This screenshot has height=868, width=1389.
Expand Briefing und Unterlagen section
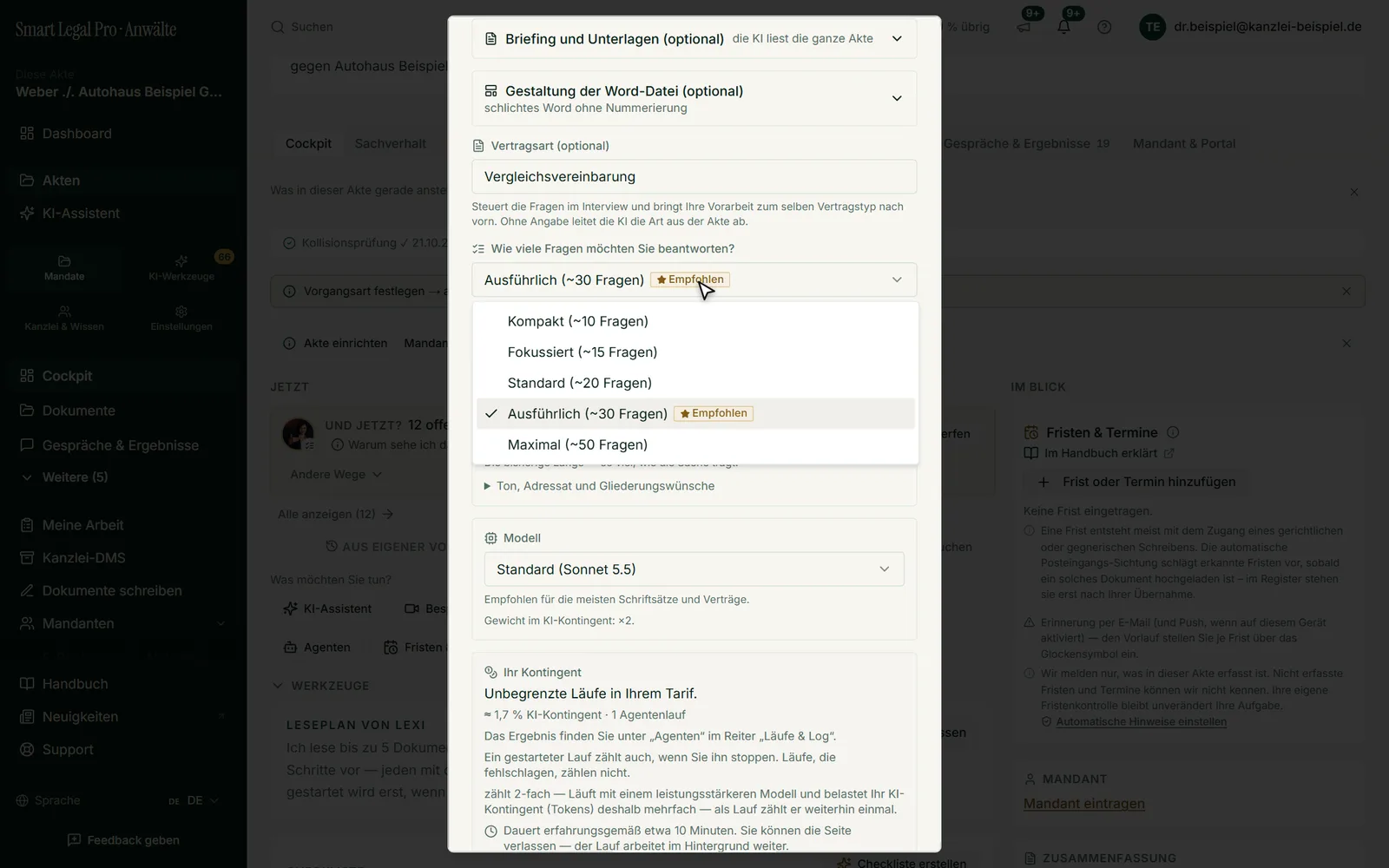694,38
